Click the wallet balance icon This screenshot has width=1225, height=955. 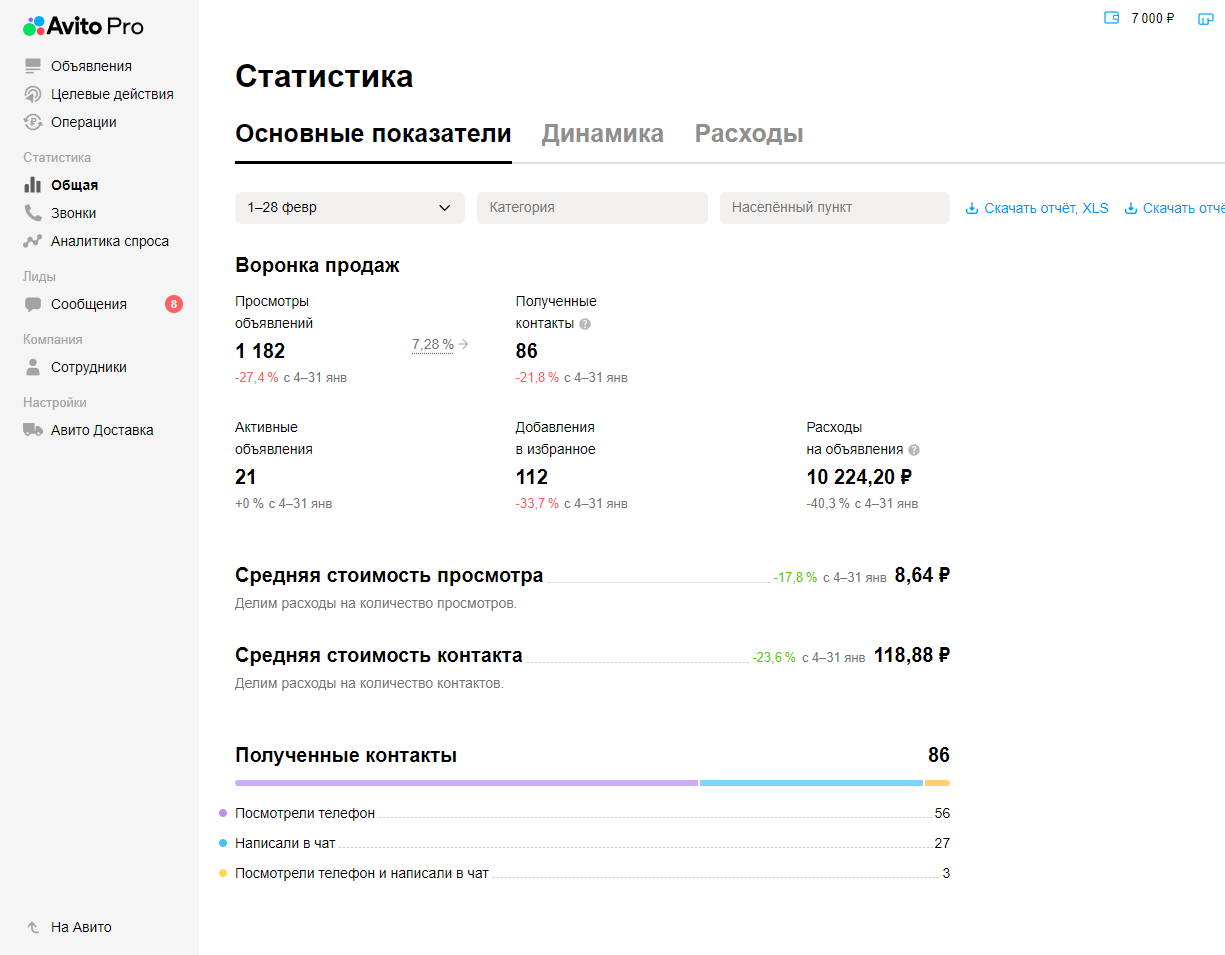pos(1111,18)
